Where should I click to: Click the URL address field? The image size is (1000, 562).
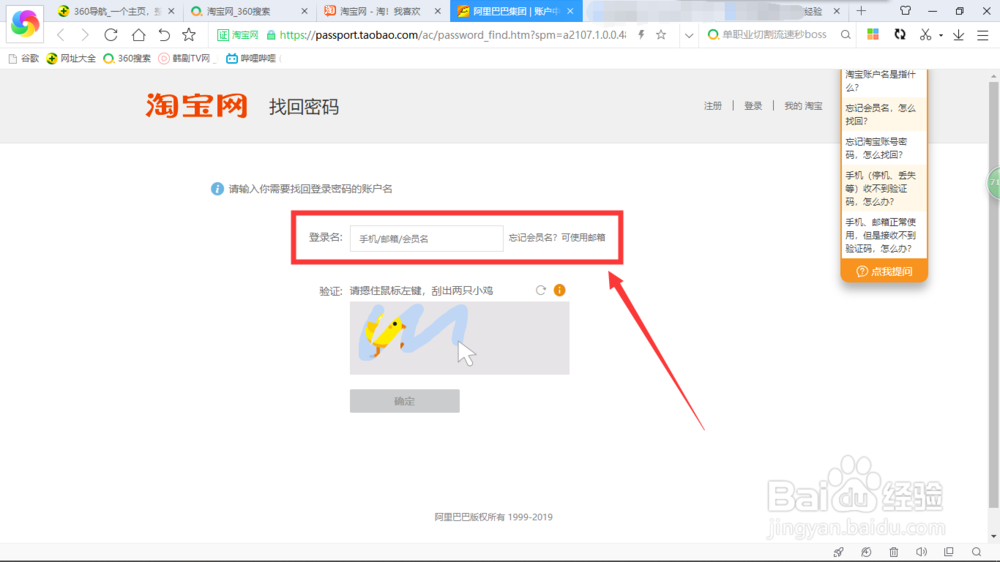(452, 35)
